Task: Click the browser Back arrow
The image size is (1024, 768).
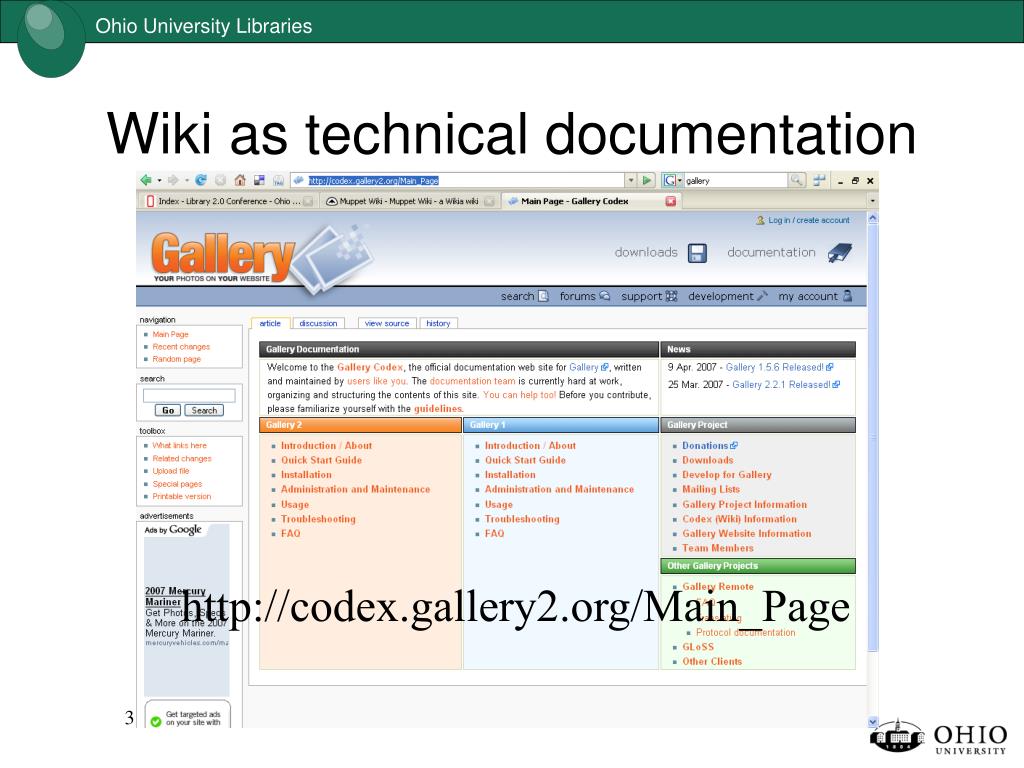Action: point(146,180)
